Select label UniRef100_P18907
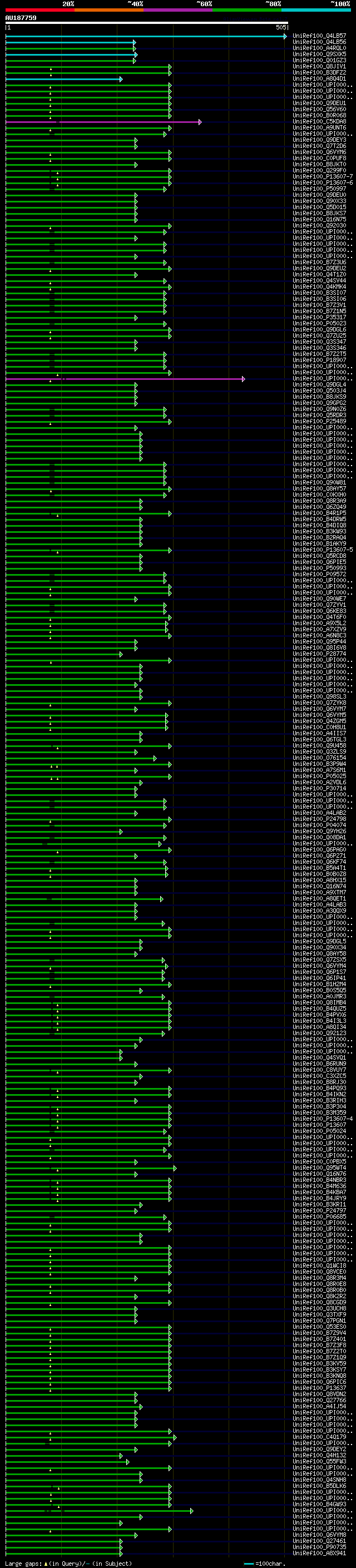The width and height of the screenshot is (356, 1568). click(319, 360)
